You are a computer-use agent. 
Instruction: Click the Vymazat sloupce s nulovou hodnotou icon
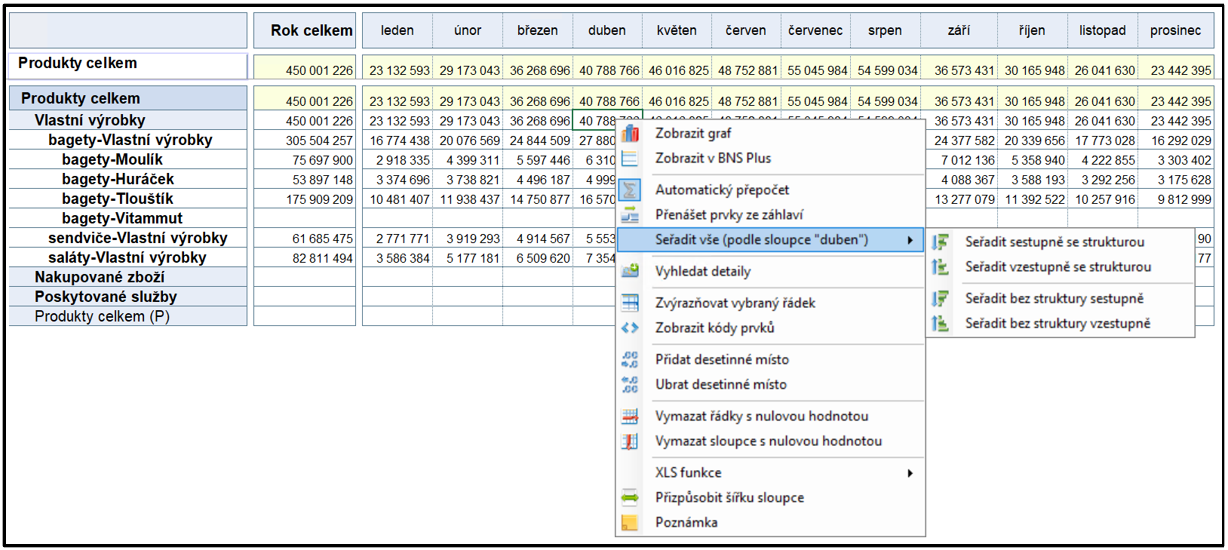coord(630,441)
